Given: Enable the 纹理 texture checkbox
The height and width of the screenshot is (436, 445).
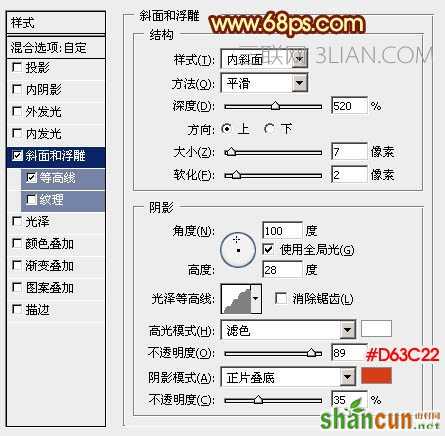Looking at the screenshot, I should coord(31,200).
